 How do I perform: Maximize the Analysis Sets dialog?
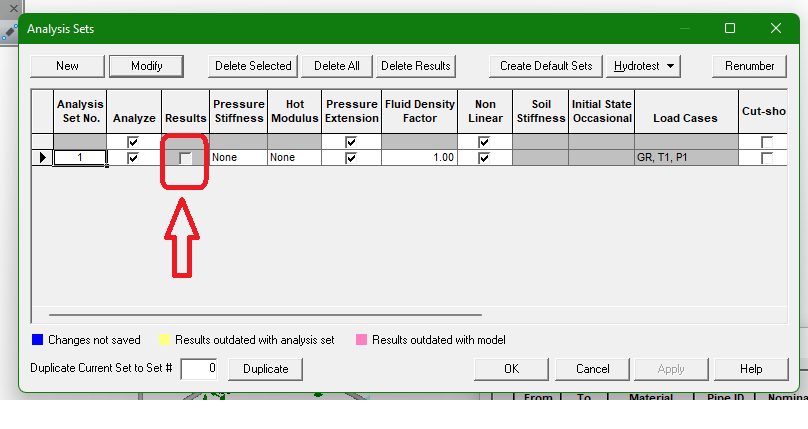730,28
